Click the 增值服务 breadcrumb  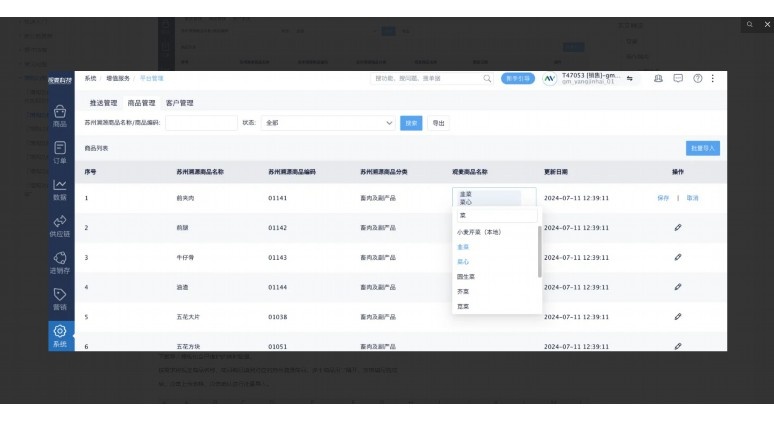118,78
